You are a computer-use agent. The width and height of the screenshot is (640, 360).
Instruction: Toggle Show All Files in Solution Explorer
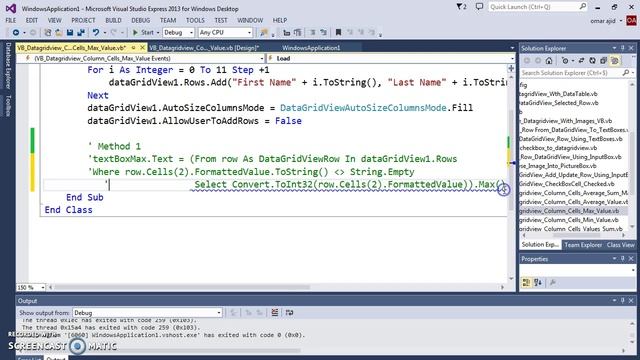click(615, 61)
